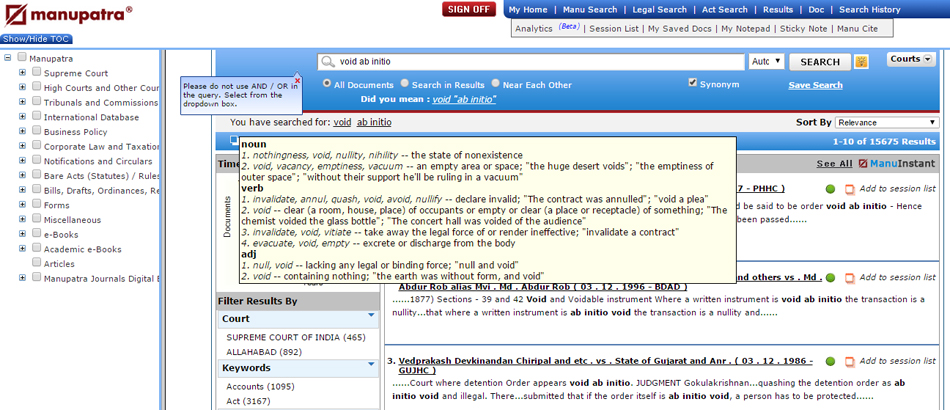Select the All Documents radio button
Screen dimensions: 950x410
tap(327, 83)
